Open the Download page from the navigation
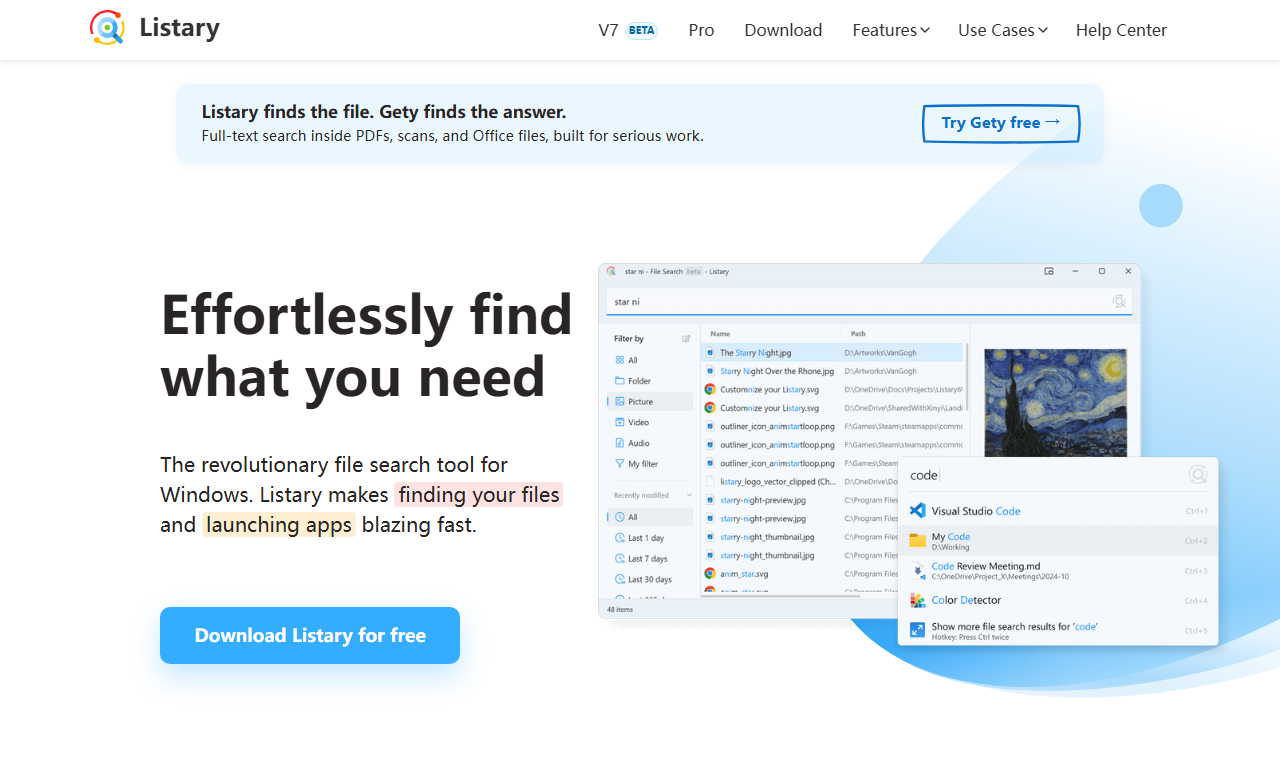1280x768 pixels. [783, 30]
